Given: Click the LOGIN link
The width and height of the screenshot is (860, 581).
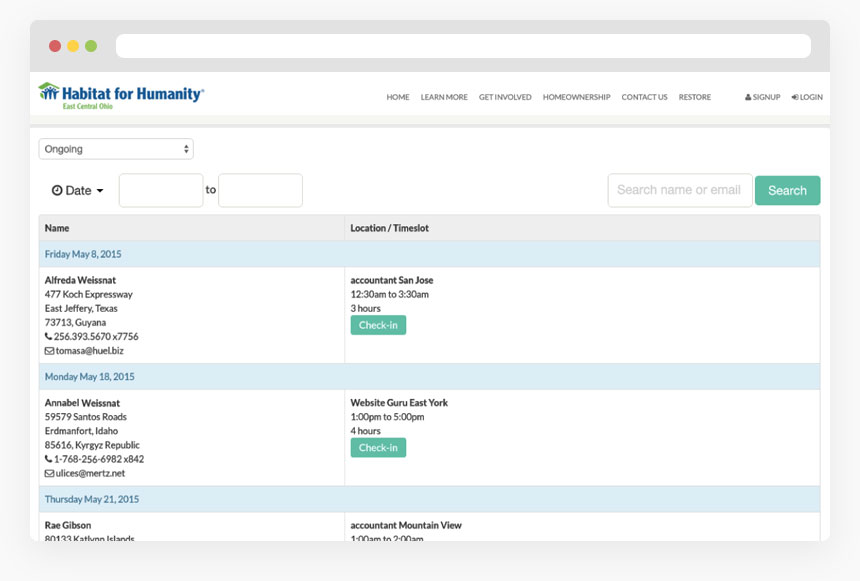Looking at the screenshot, I should (x=807, y=97).
